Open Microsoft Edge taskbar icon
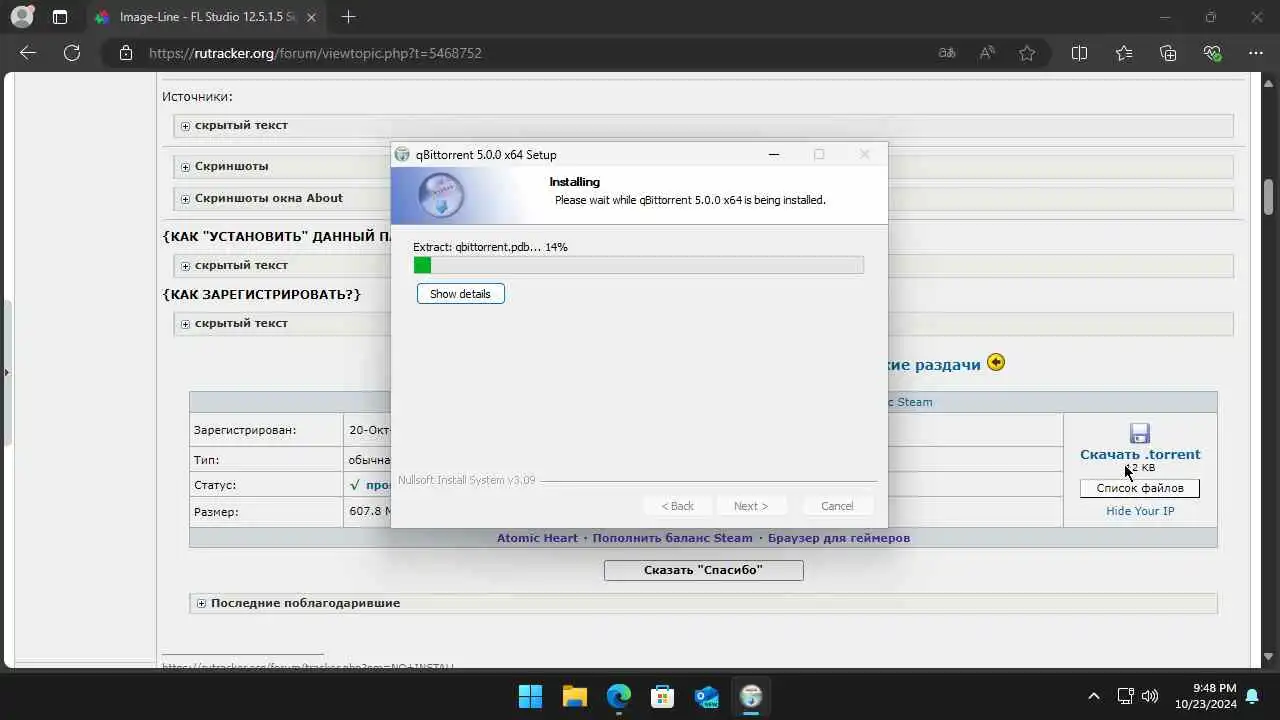 point(619,696)
